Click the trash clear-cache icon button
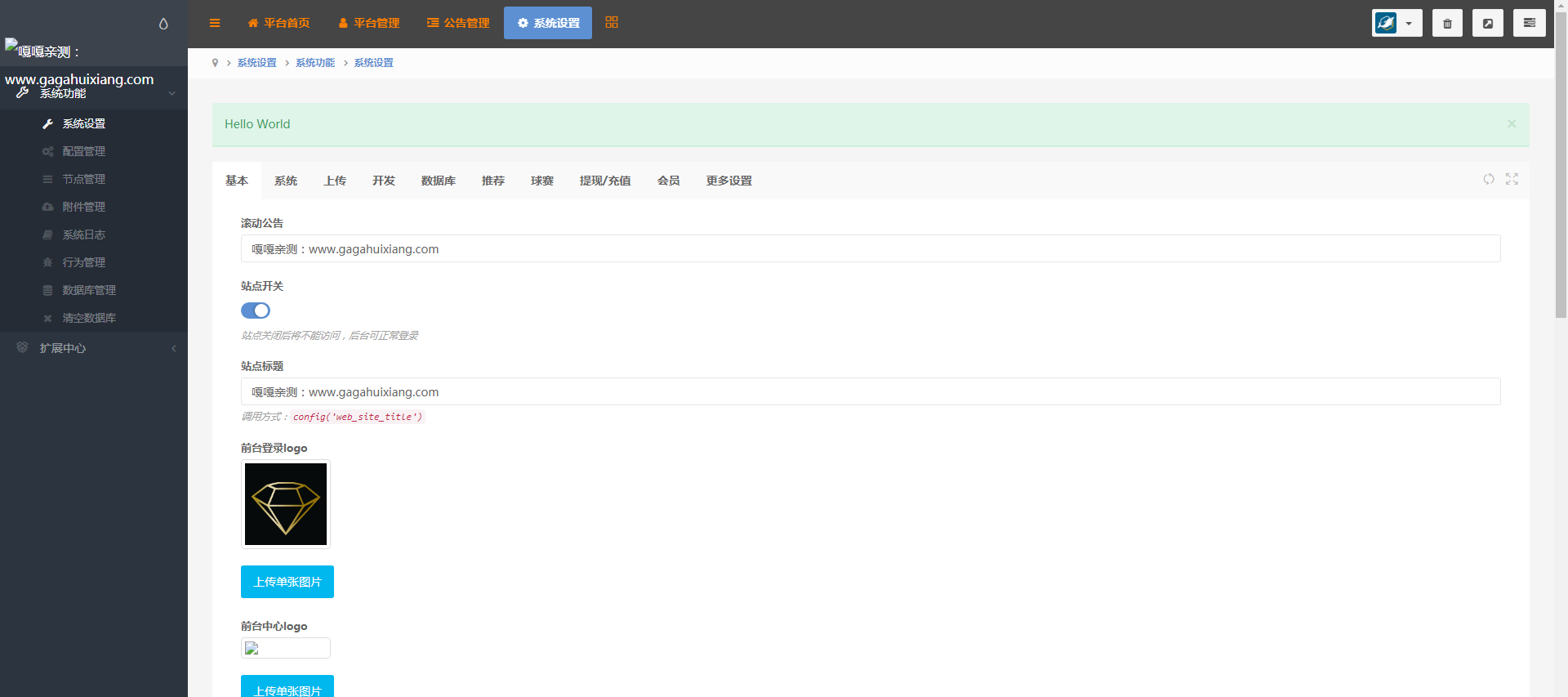The height and width of the screenshot is (697, 1568). (1447, 23)
